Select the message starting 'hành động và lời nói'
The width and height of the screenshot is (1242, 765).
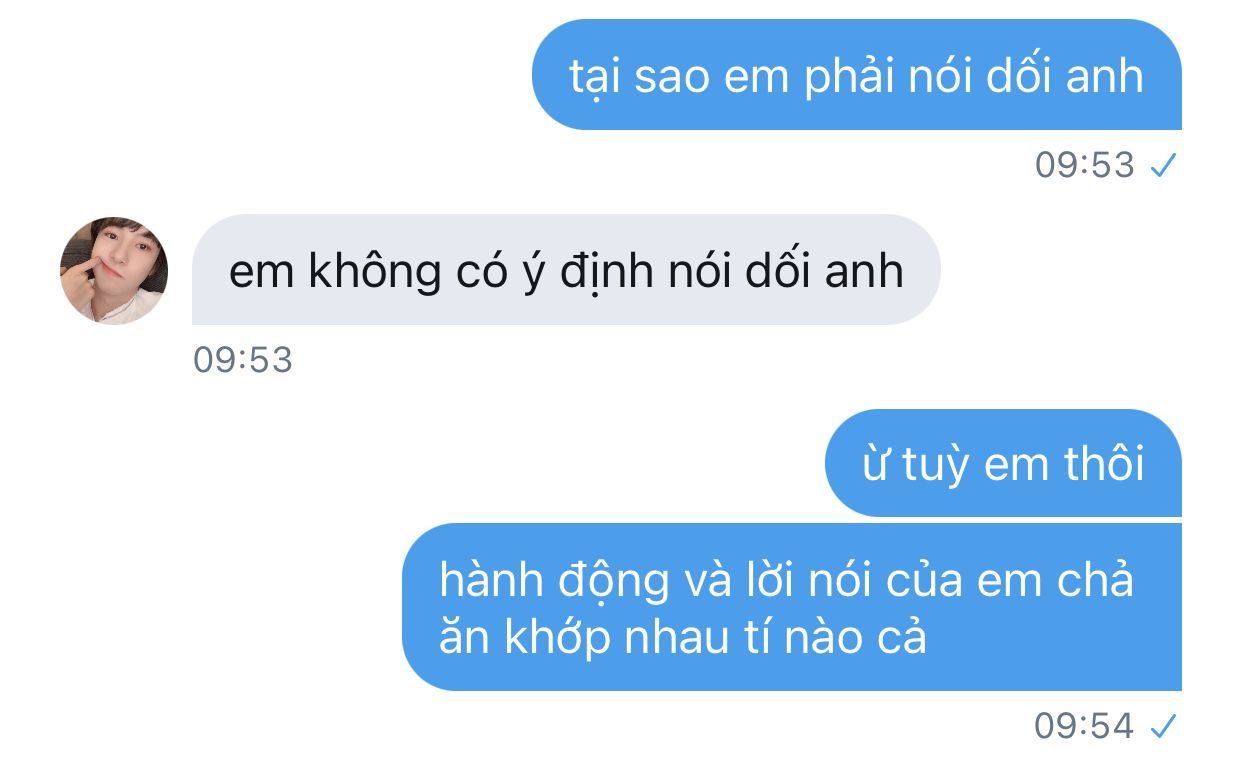click(792, 607)
